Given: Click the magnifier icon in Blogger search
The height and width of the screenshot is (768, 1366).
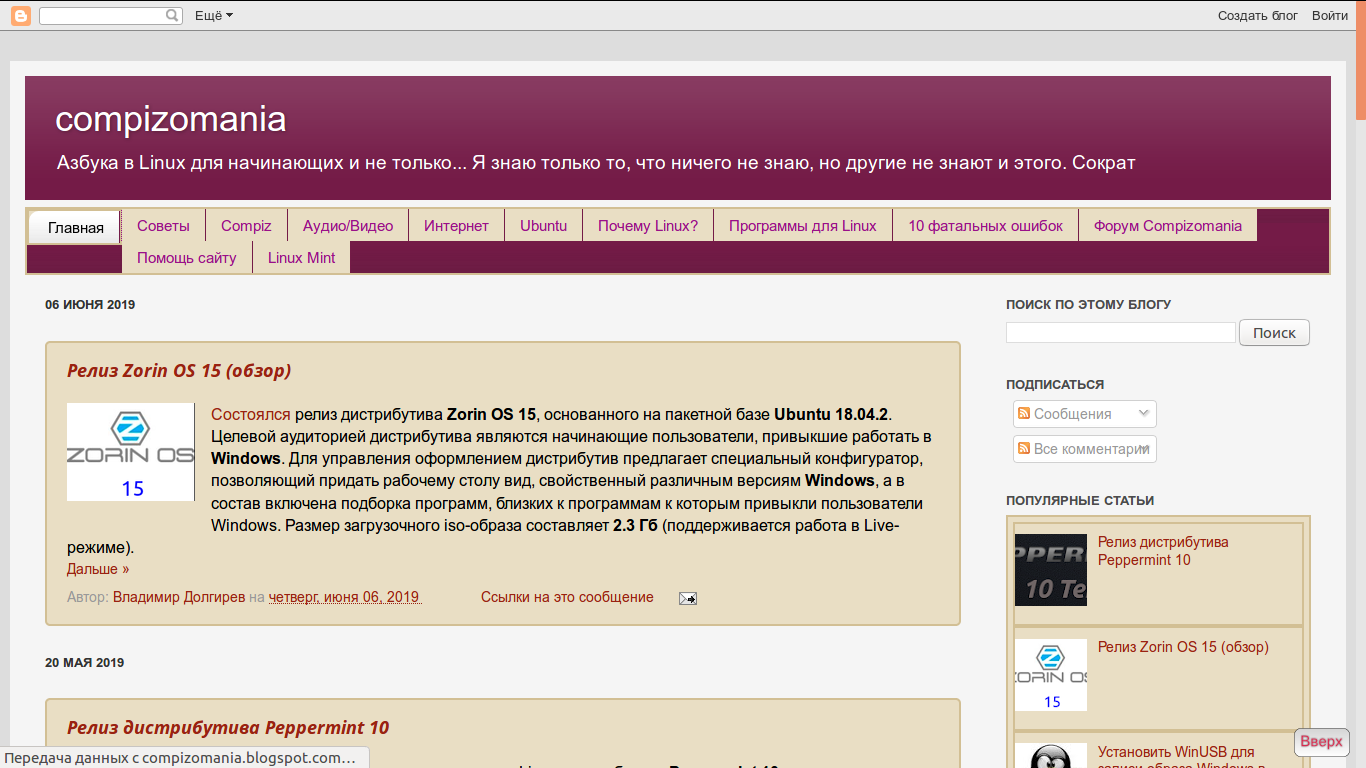Looking at the screenshot, I should [x=173, y=16].
